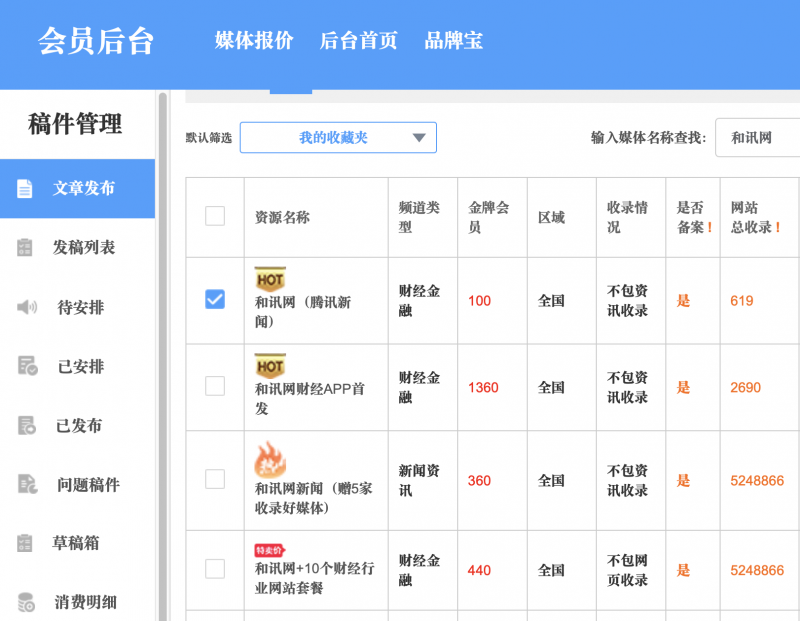Click the price value 100
This screenshot has width=800, height=621.
[480, 301]
